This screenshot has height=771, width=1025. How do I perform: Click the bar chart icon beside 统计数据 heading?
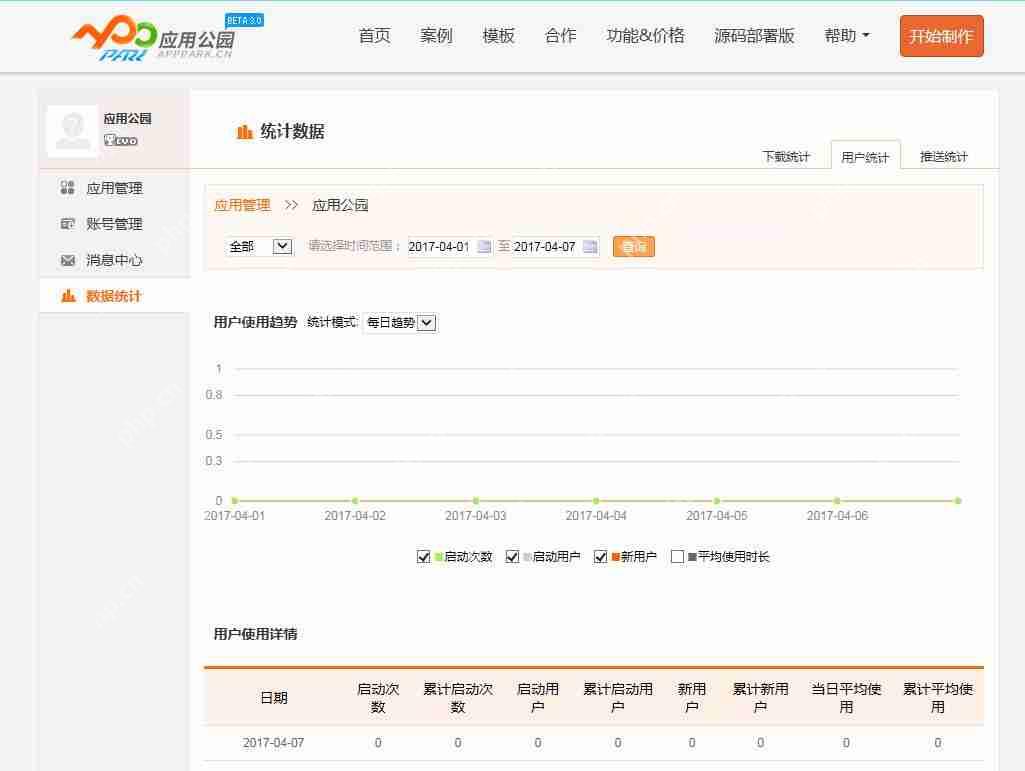244,131
